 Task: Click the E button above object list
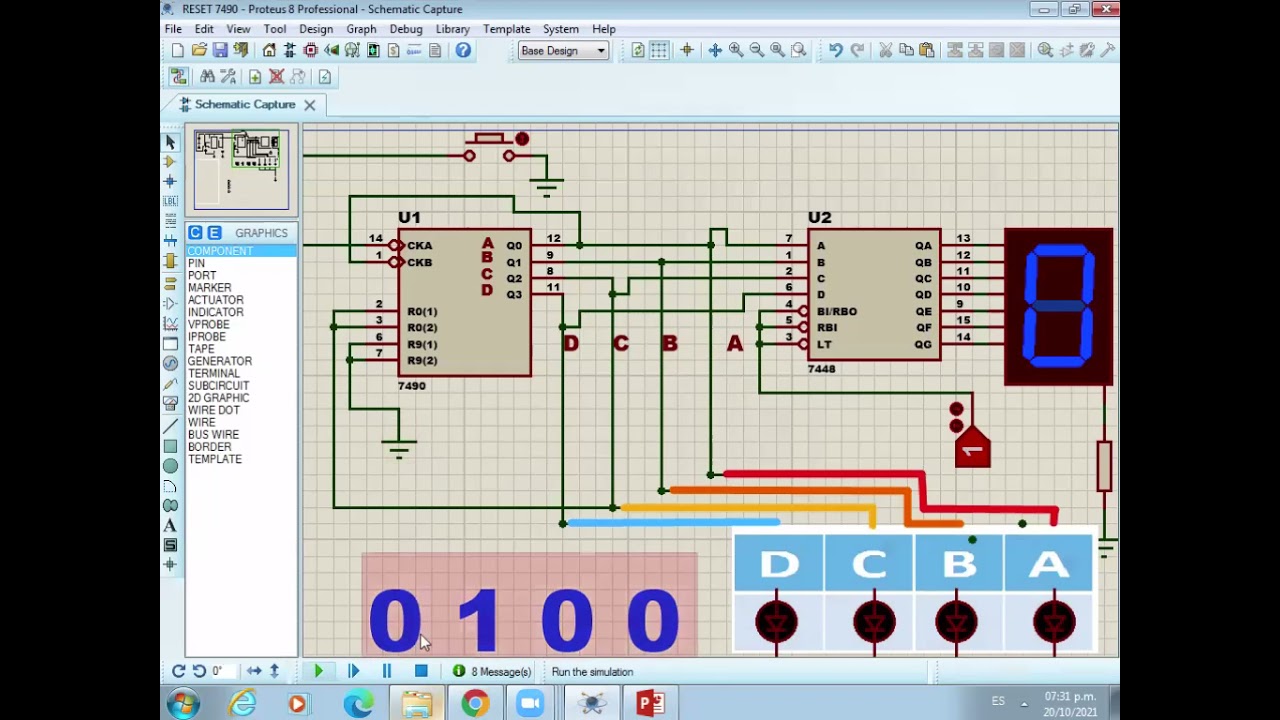pyautogui.click(x=214, y=233)
